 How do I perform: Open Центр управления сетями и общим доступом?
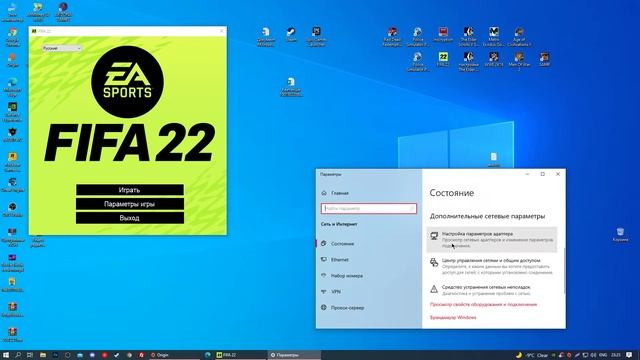492,266
